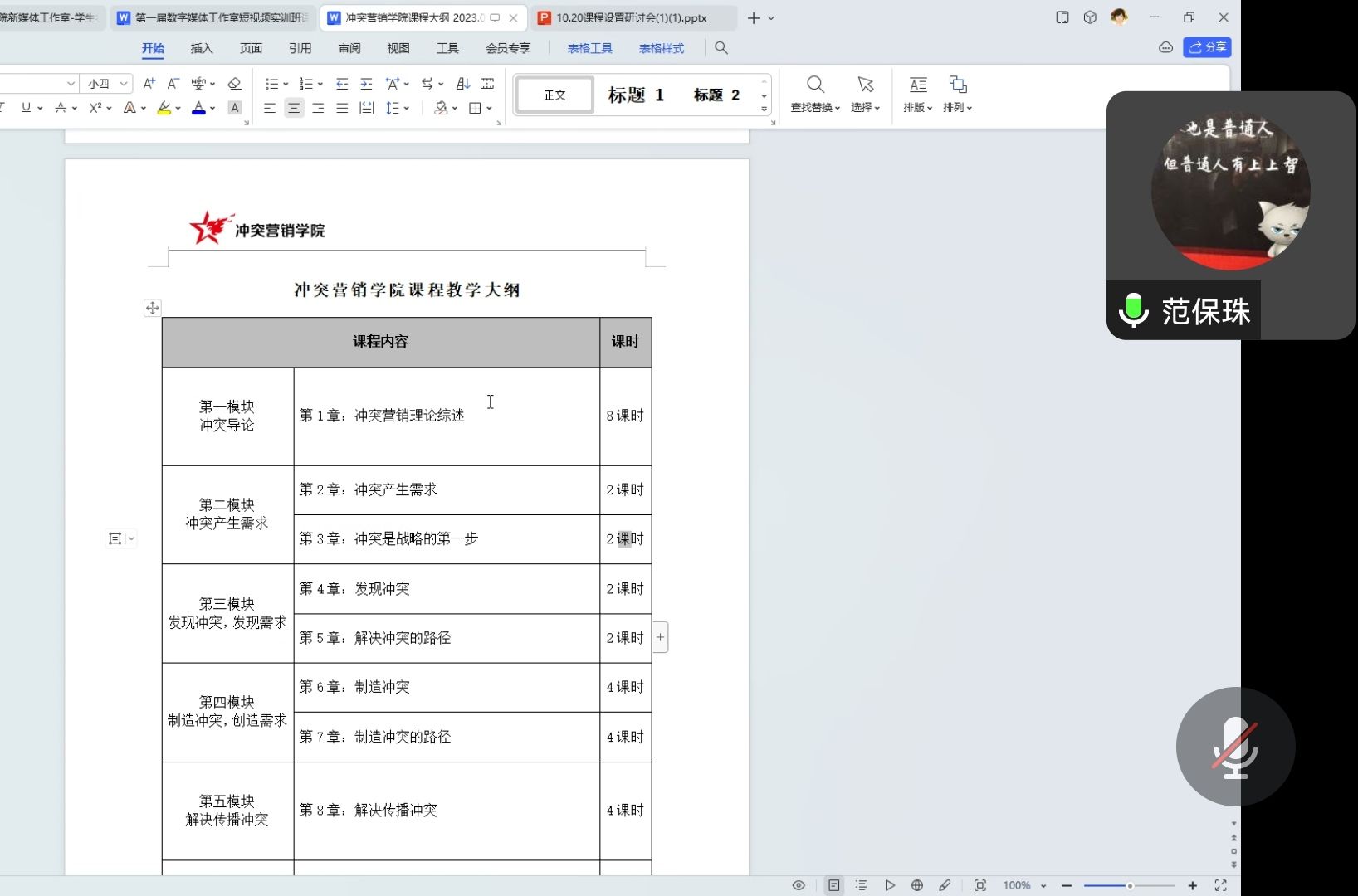Click the zoom slider in the status bar
Image resolution: width=1358 pixels, height=896 pixels.
(1129, 885)
